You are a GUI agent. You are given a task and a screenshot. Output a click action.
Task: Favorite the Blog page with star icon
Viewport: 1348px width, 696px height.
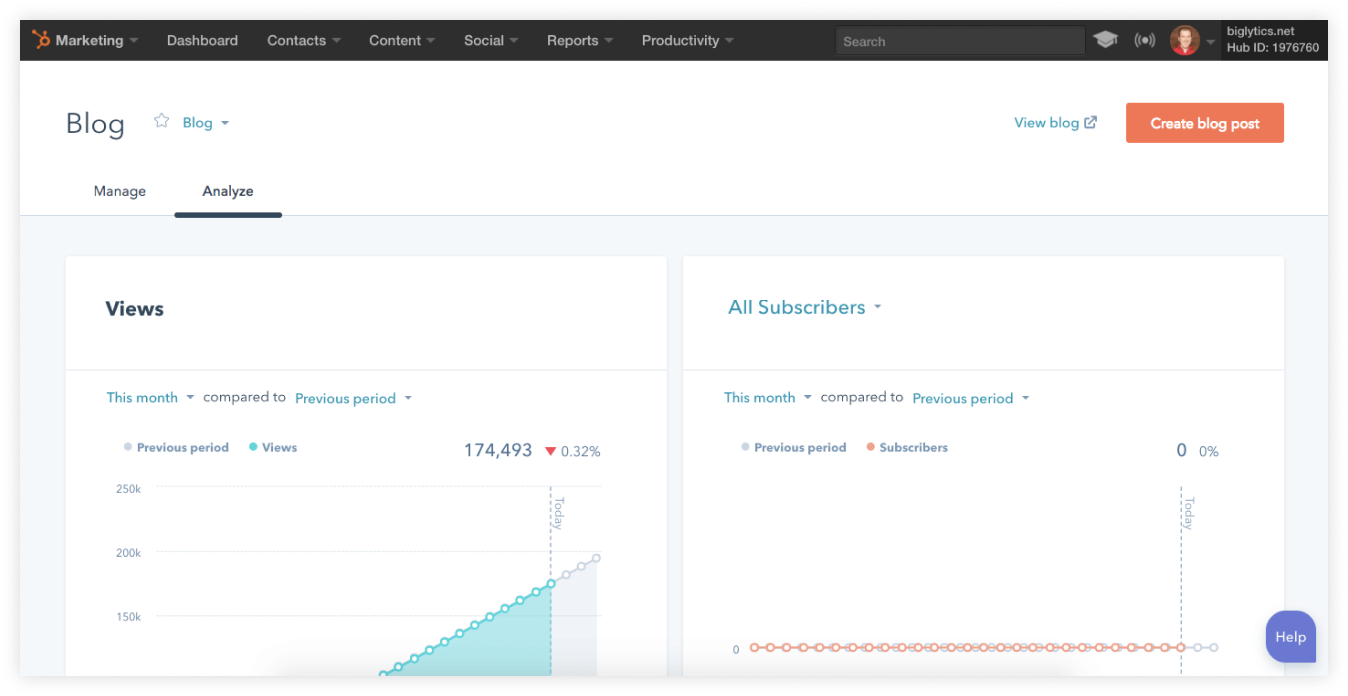(161, 121)
